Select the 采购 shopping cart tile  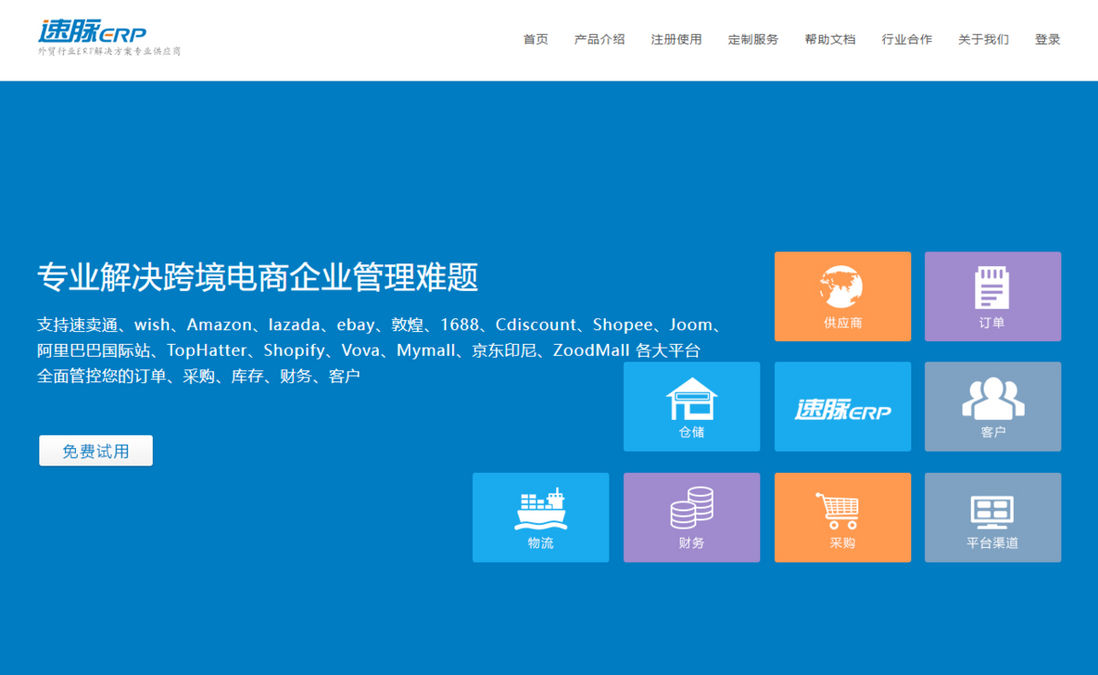tap(842, 517)
